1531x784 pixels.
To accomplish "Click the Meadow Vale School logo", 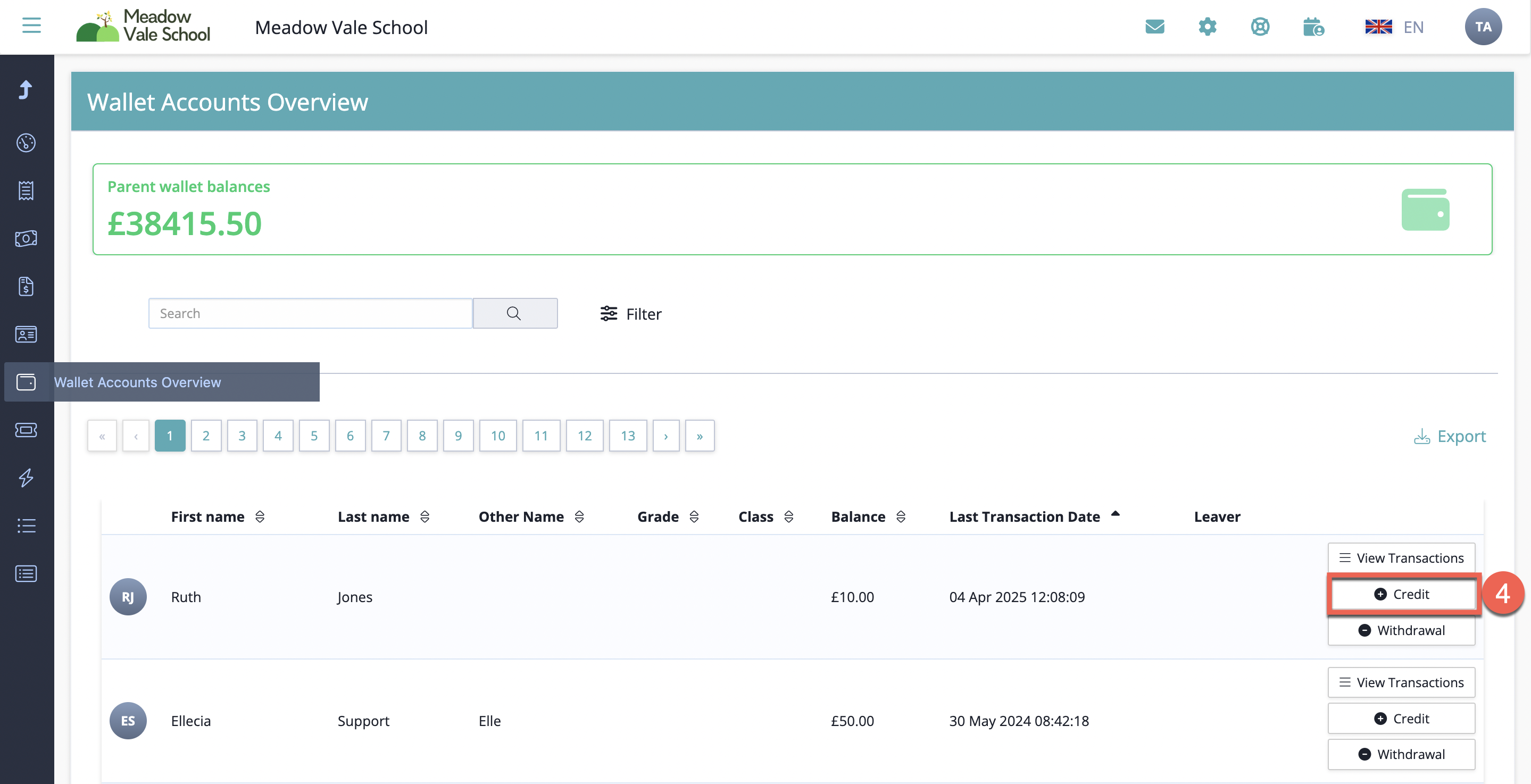I will (x=143, y=26).
